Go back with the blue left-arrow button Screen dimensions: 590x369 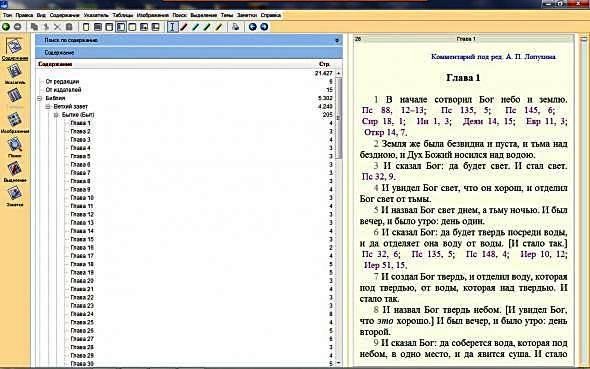[x=252, y=27]
